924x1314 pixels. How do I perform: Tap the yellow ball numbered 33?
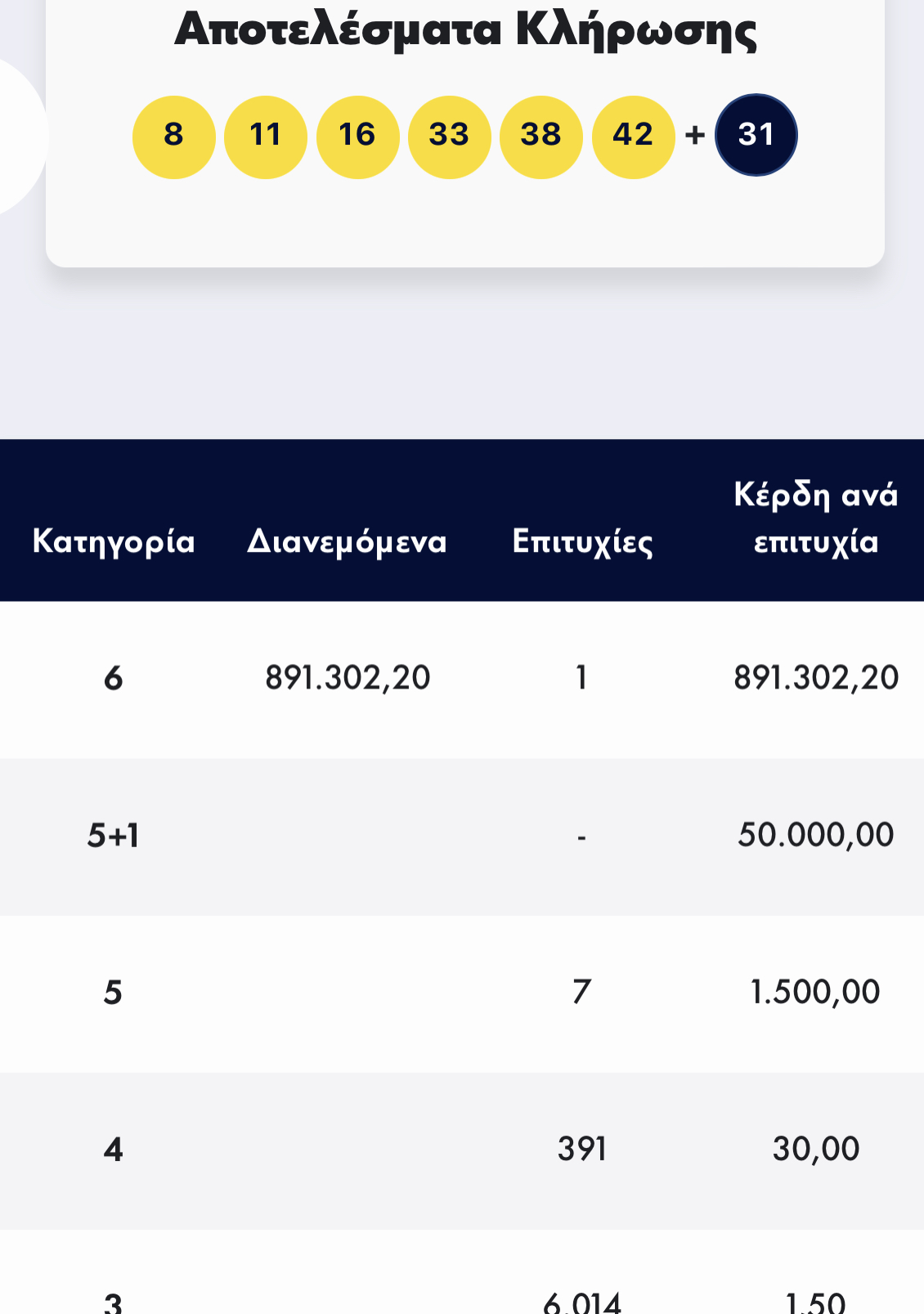coord(450,136)
